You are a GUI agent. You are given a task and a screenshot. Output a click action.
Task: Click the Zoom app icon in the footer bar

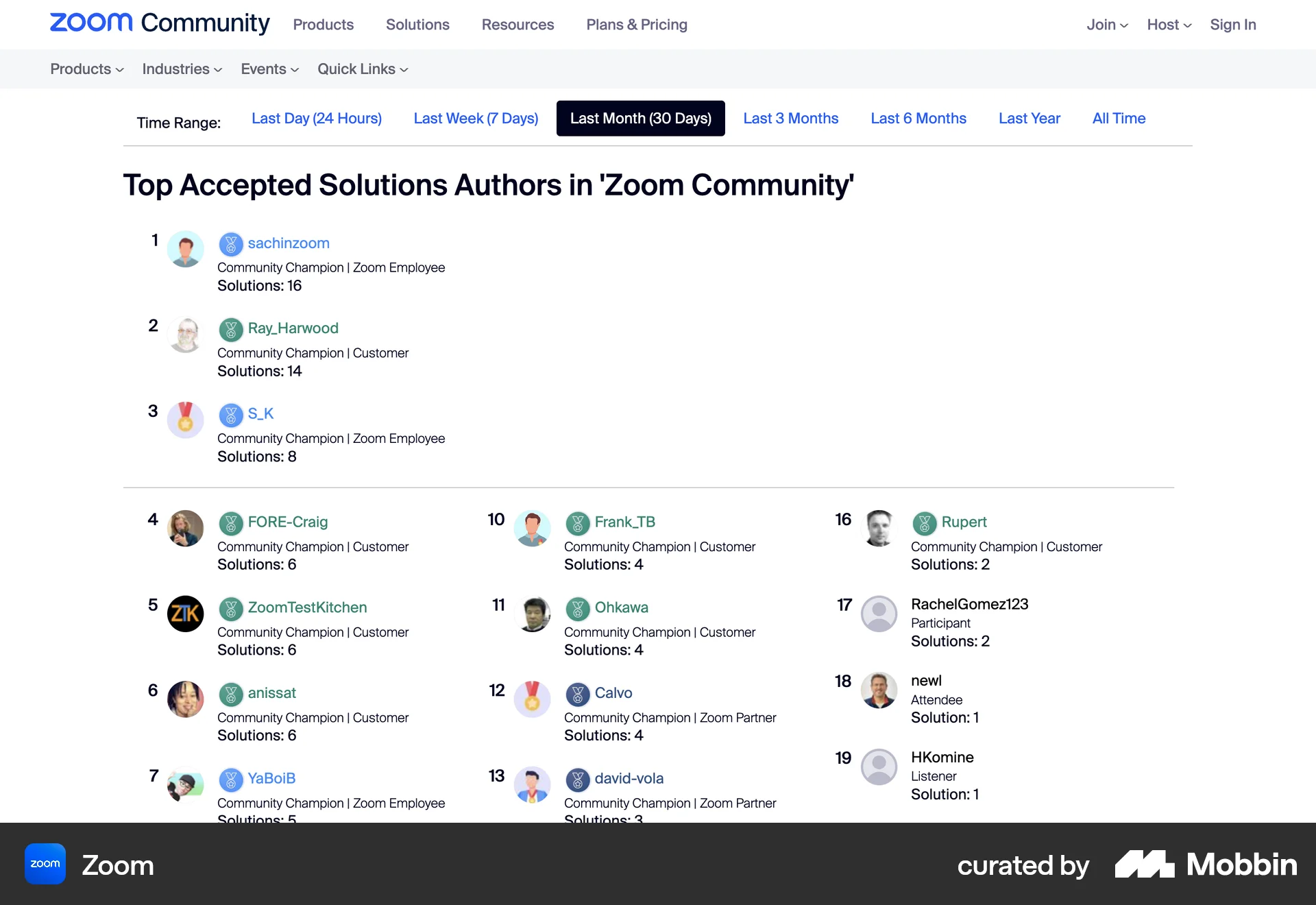pyautogui.click(x=44, y=864)
